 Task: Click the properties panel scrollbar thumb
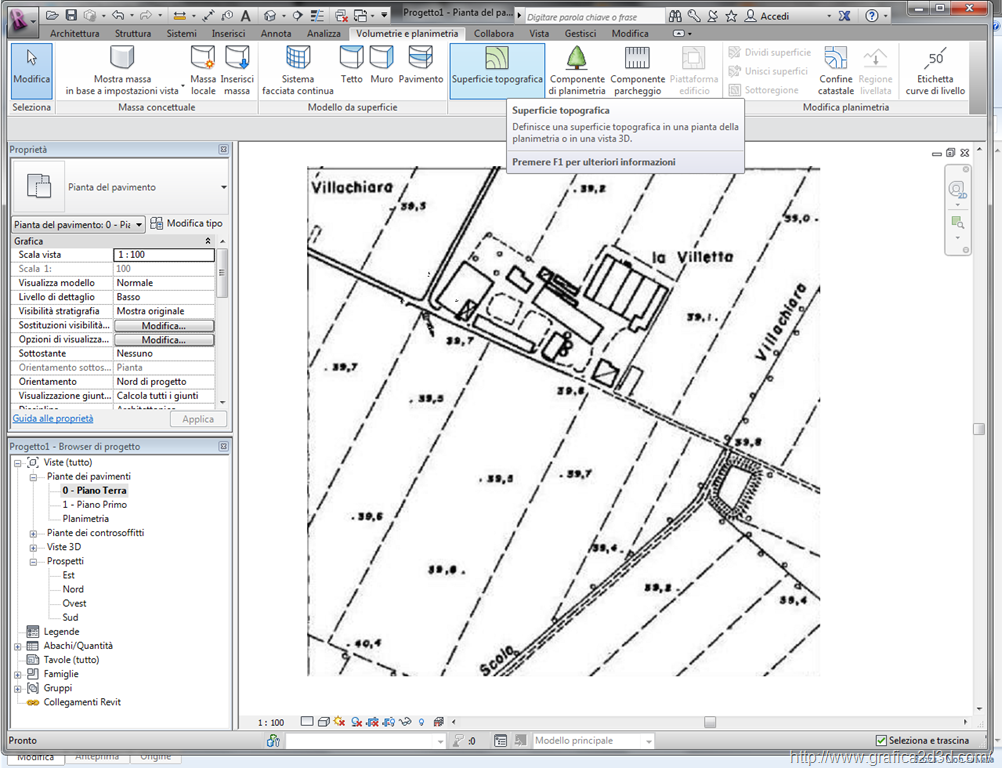(222, 273)
